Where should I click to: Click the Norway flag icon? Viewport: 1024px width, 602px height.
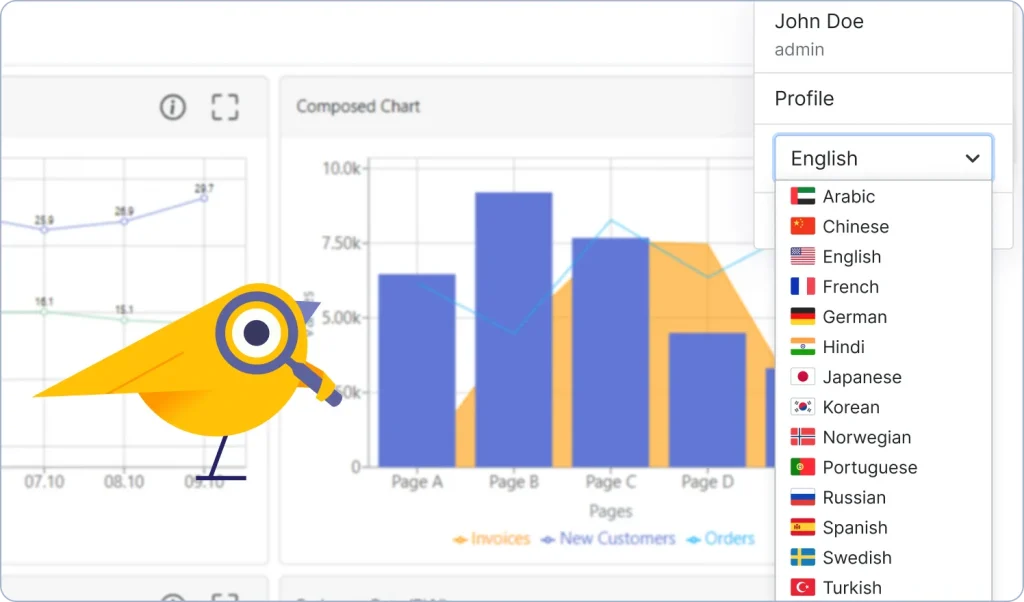803,436
